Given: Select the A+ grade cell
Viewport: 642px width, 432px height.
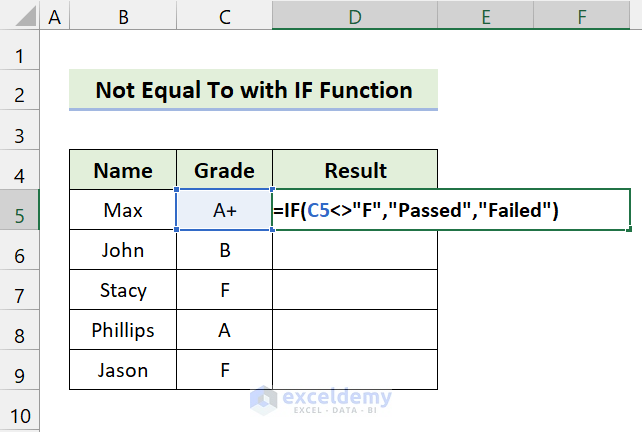Looking at the screenshot, I should (x=224, y=211).
